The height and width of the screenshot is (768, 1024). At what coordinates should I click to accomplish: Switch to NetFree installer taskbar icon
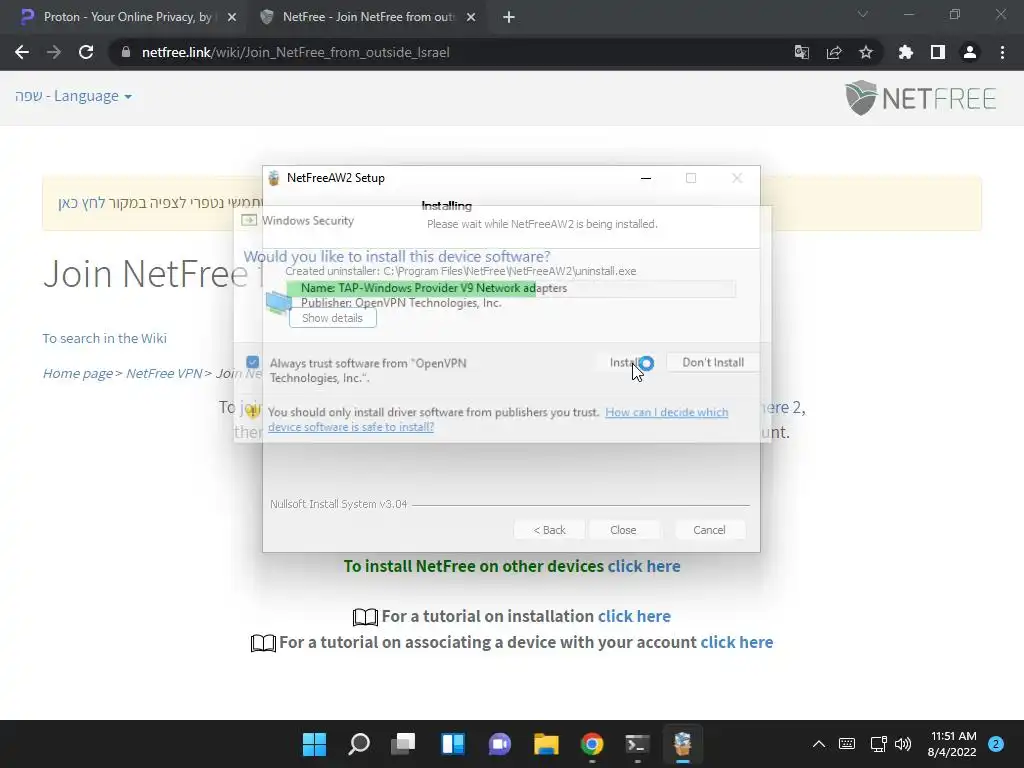tap(682, 744)
